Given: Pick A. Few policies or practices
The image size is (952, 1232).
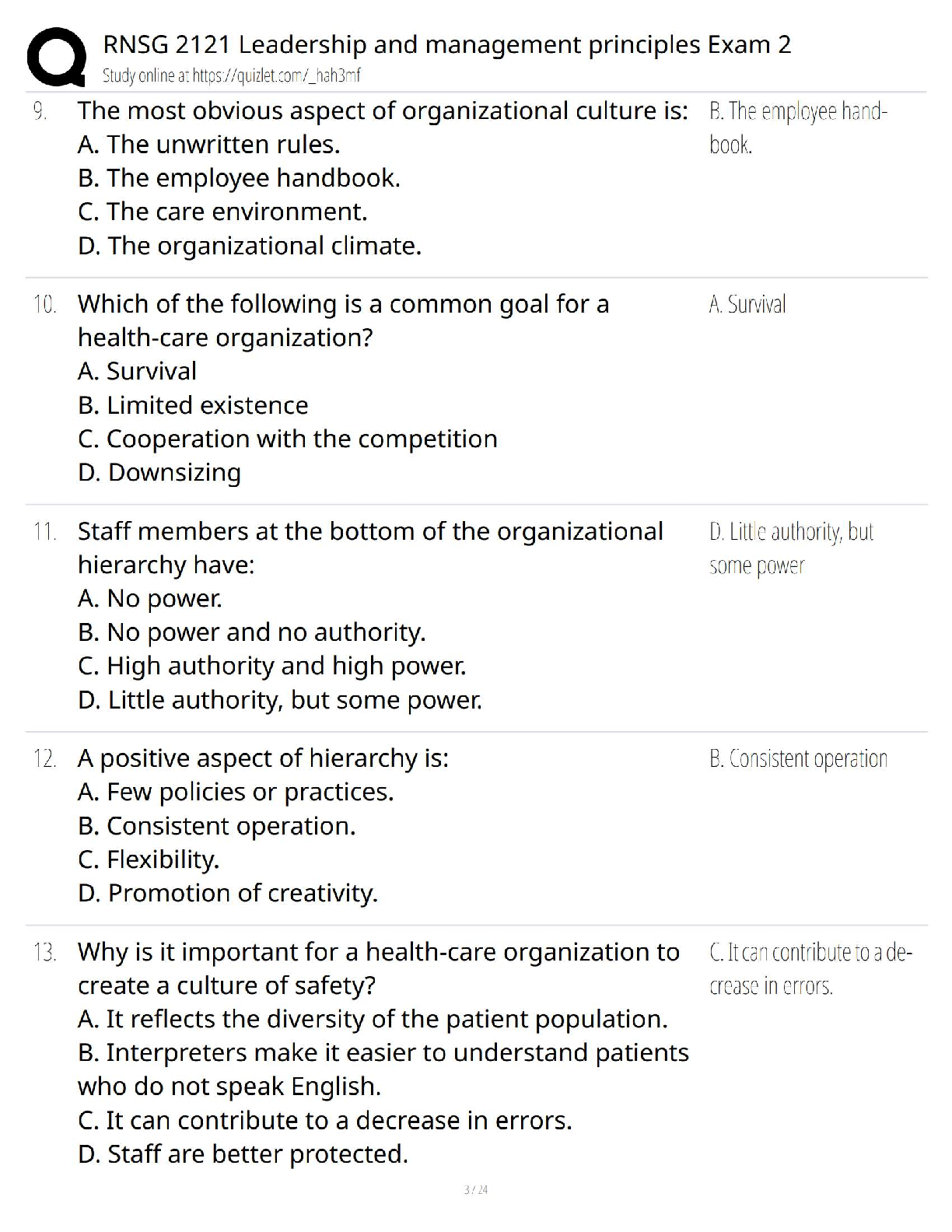Looking at the screenshot, I should 236,792.
